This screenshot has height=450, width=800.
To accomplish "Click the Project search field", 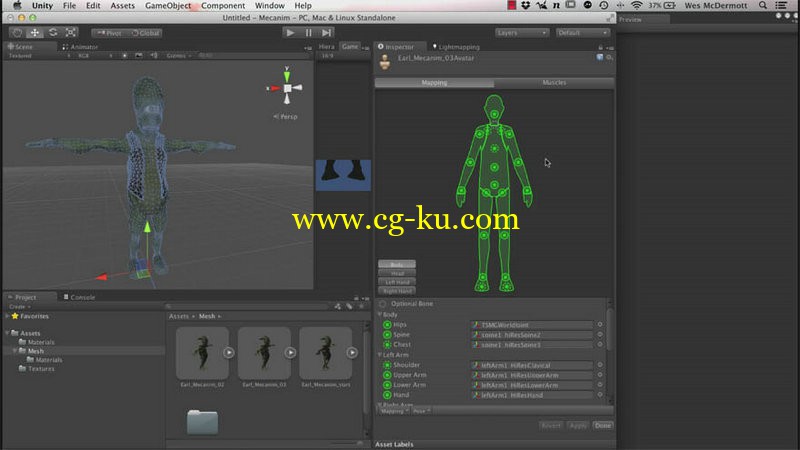I will click(x=247, y=306).
